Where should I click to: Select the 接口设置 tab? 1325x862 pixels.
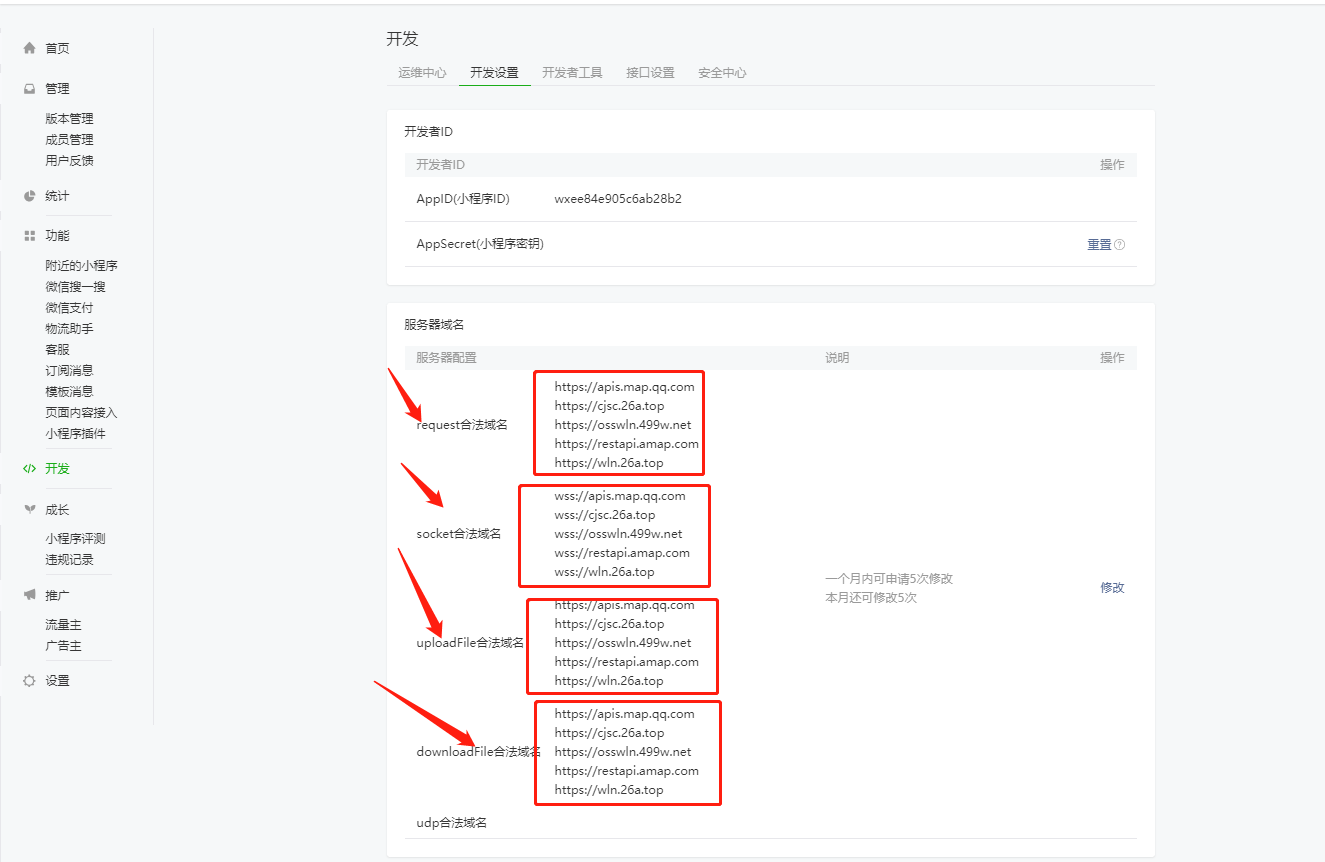(650, 73)
